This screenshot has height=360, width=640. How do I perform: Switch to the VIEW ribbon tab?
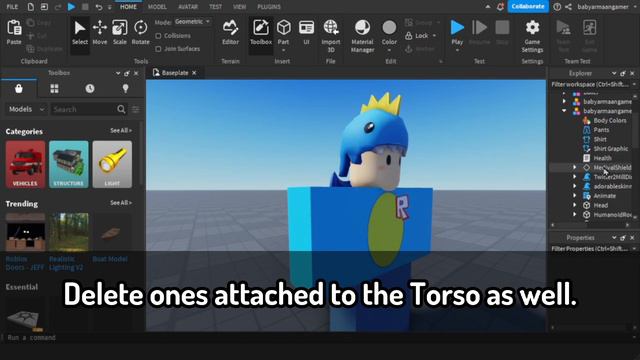(239, 7)
